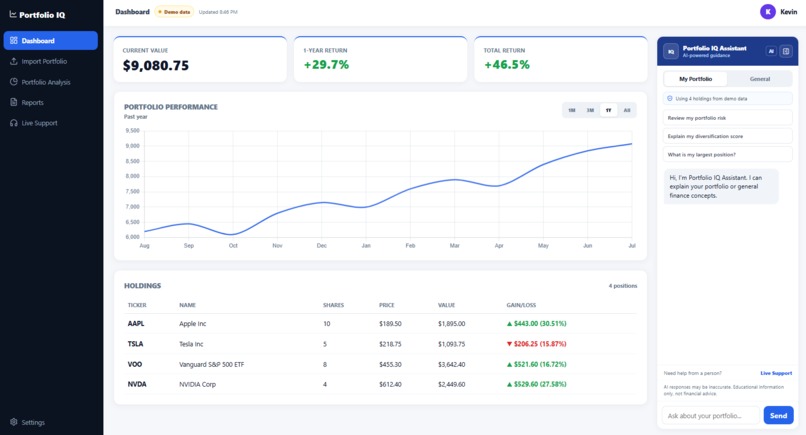This screenshot has width=806, height=435.
Task: Click the Current Value card showing $9,080.75
Action: pyautogui.click(x=200, y=59)
